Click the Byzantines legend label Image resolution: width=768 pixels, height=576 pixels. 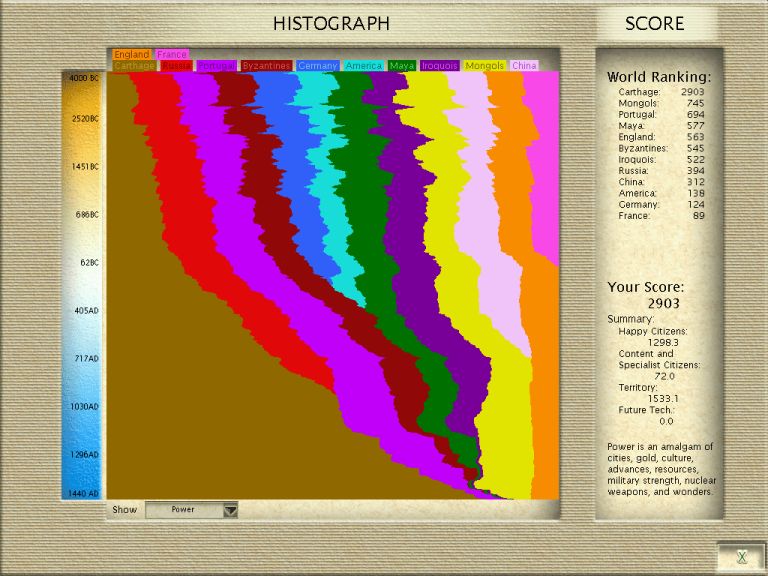tap(266, 66)
